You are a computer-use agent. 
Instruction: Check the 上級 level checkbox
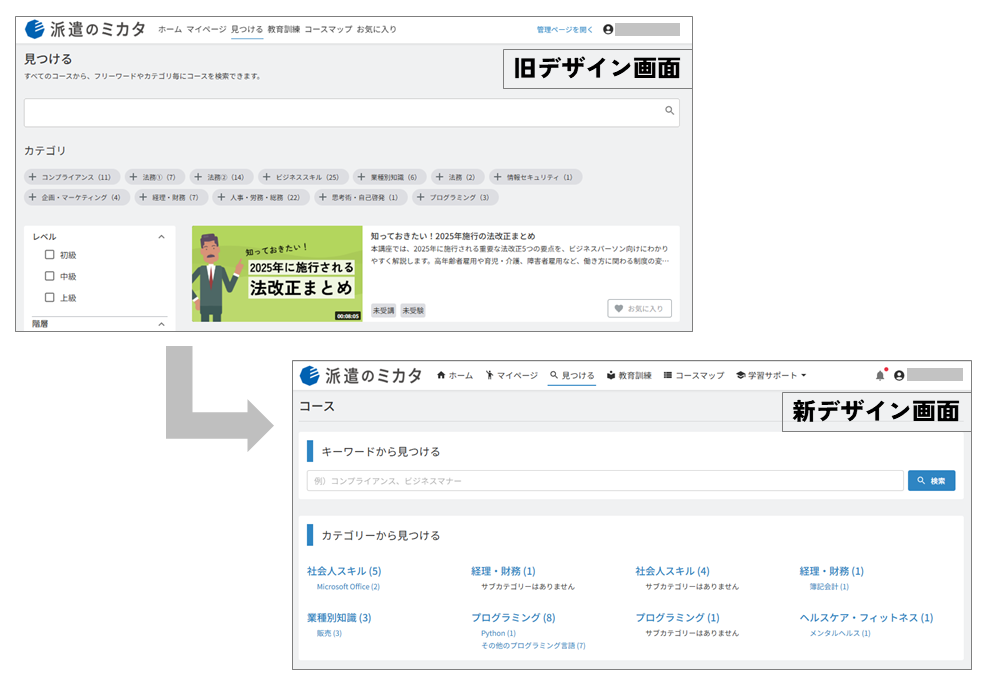49,297
